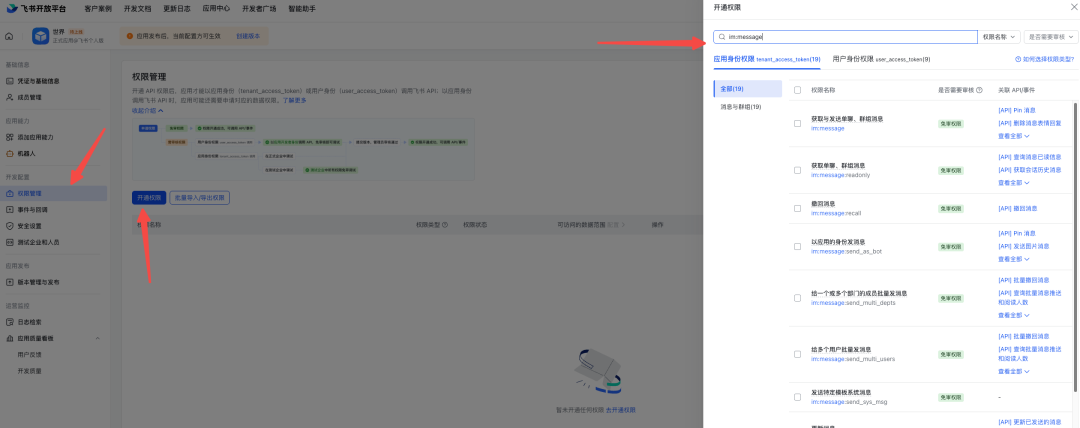Expand 查看全部 in the send_multi_users row
This screenshot has width=1080, height=428.
tap(1013, 371)
